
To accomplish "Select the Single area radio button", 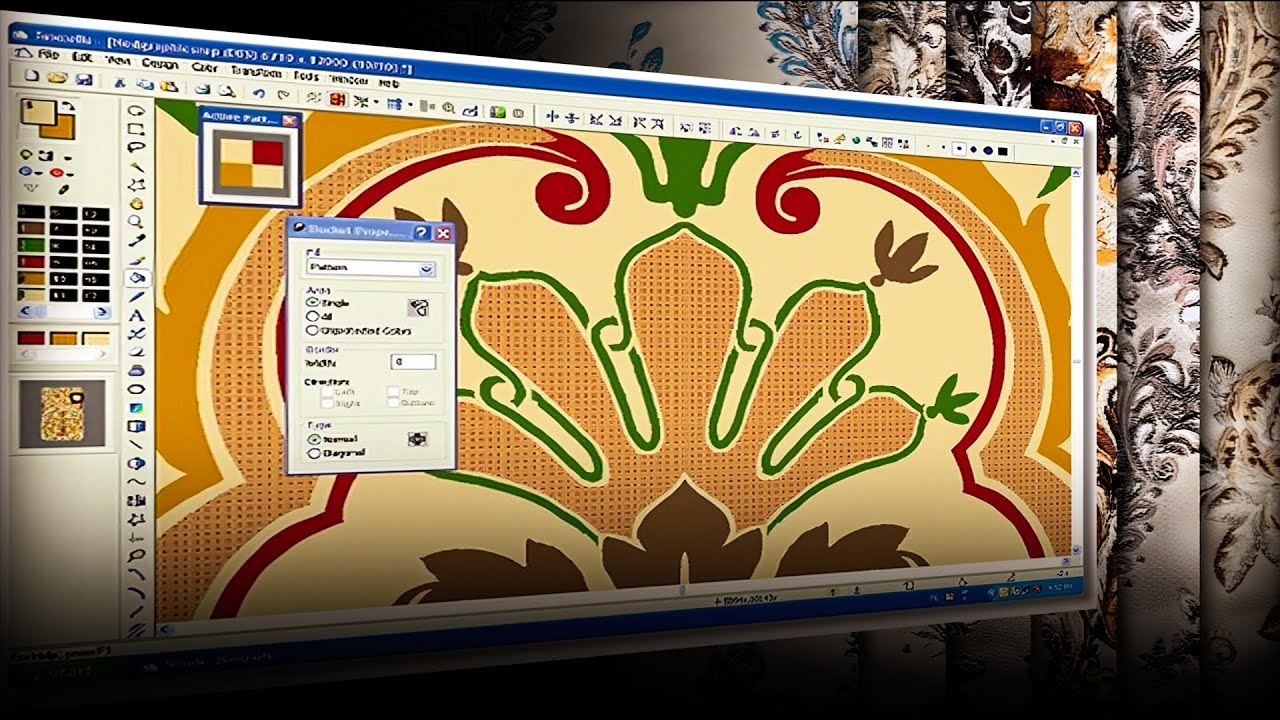I will click(313, 301).
